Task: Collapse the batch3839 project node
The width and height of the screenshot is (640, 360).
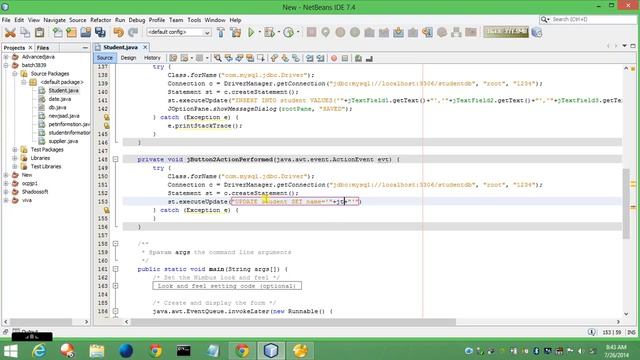Action: coord(6,65)
